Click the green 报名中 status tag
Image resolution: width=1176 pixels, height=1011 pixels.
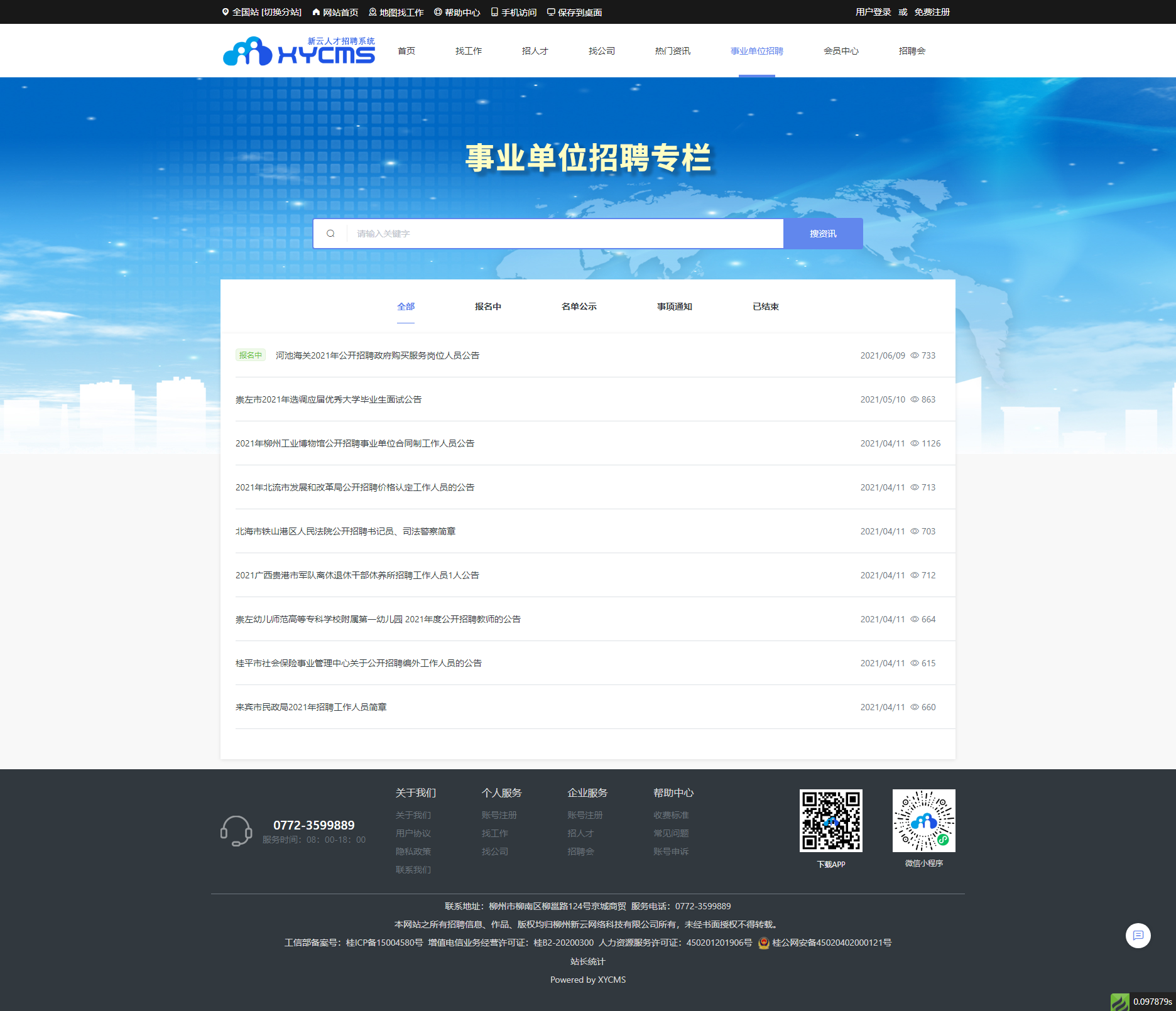pyautogui.click(x=251, y=355)
